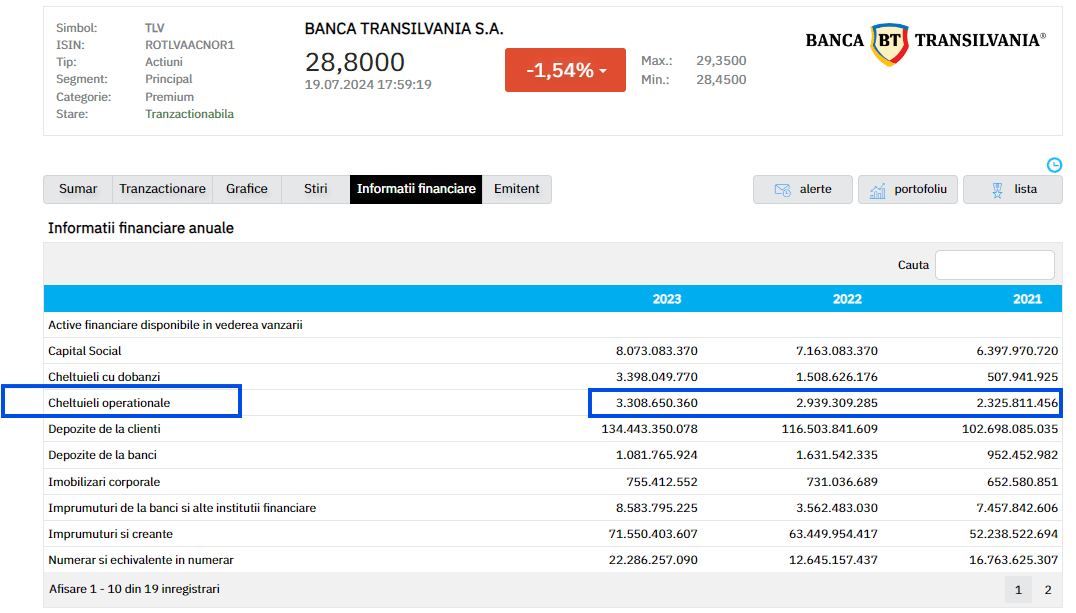Open the -1,54% price change dropdown
The image size is (1076, 613).
[565, 70]
